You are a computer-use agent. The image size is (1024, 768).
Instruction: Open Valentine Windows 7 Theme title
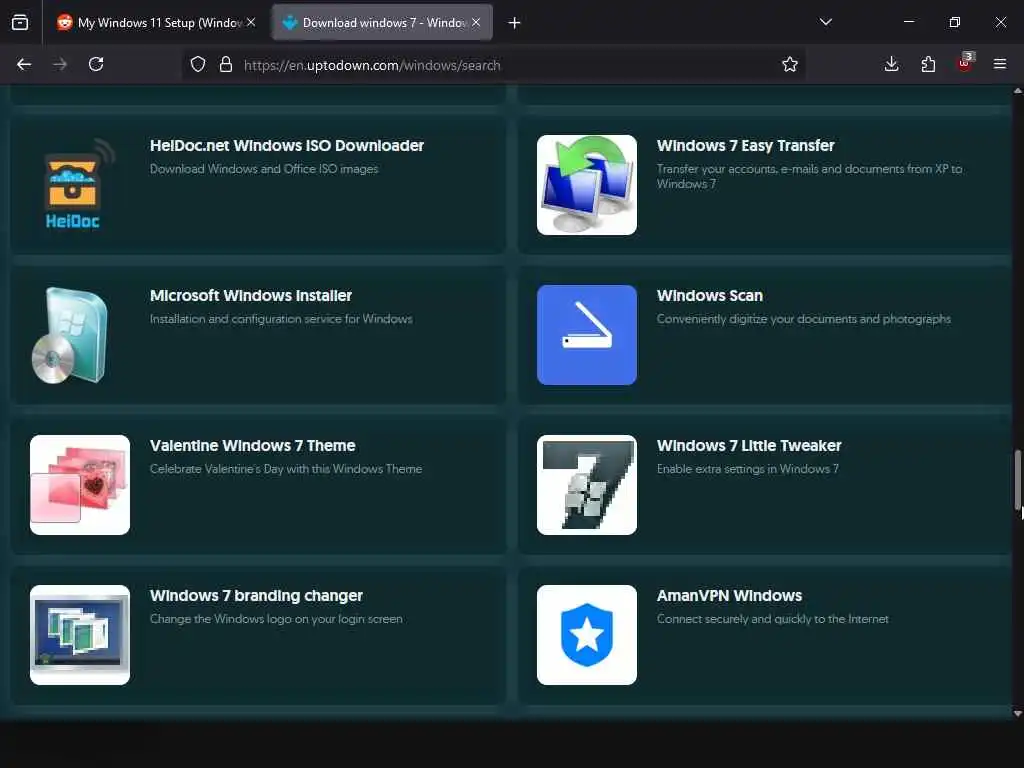pos(252,446)
